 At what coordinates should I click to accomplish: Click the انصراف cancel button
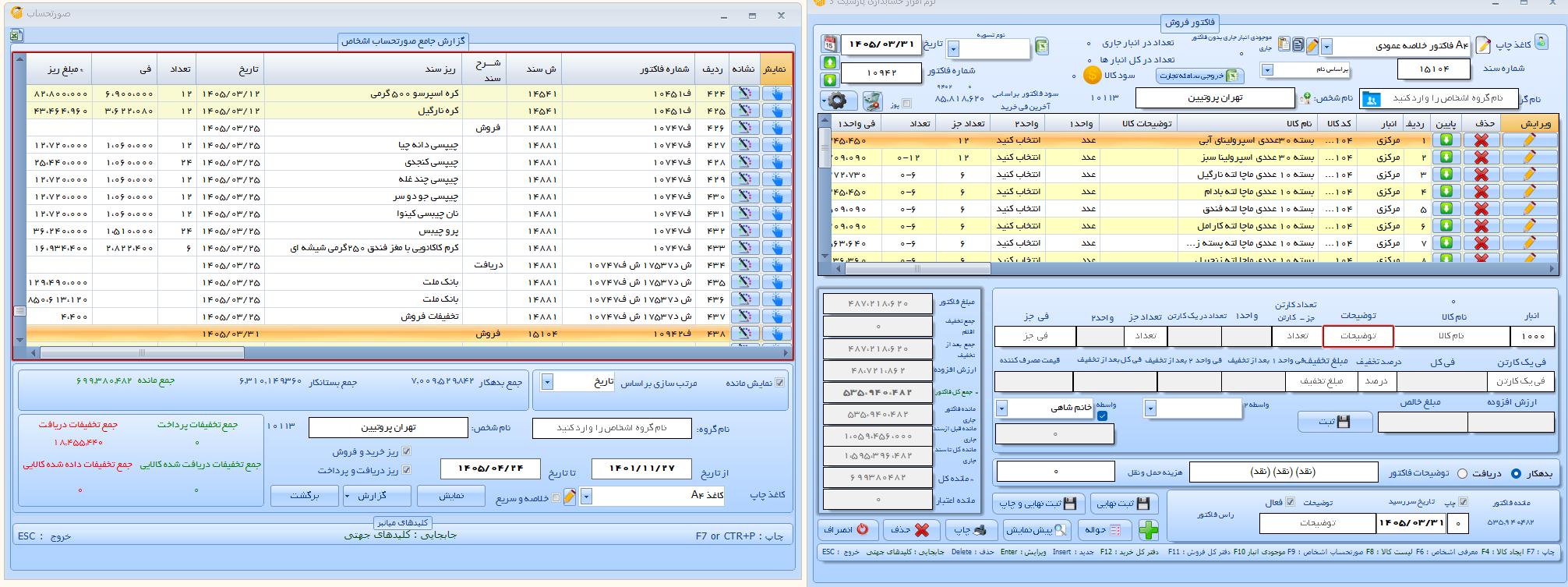(848, 530)
